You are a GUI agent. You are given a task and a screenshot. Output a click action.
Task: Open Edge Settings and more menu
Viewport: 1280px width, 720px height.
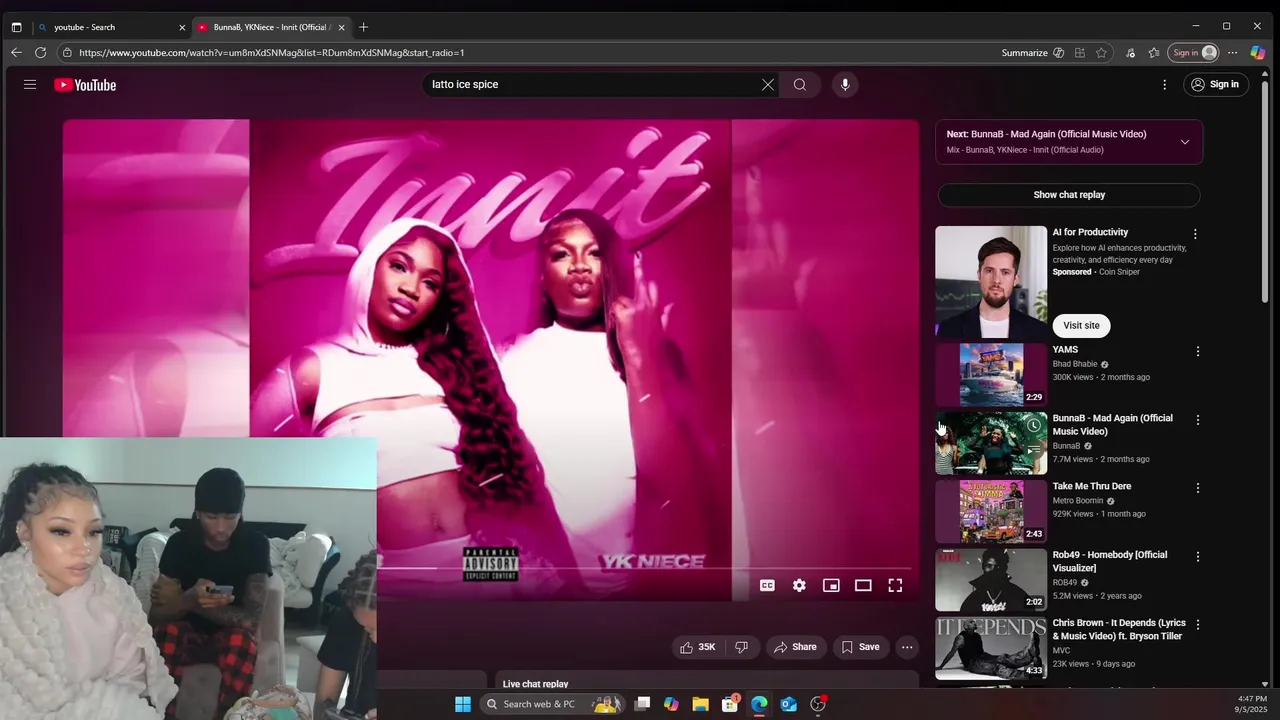[x=1233, y=53]
